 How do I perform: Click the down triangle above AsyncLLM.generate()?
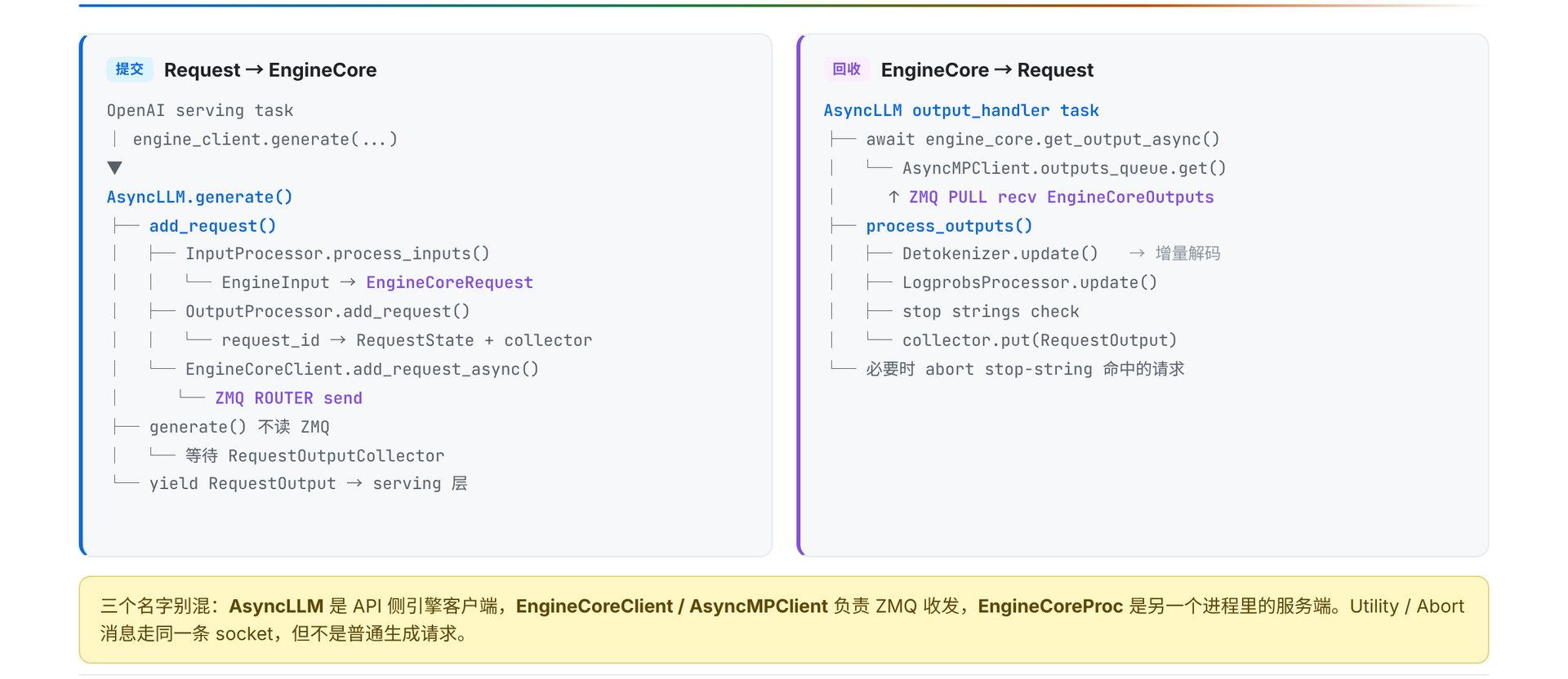point(115,167)
